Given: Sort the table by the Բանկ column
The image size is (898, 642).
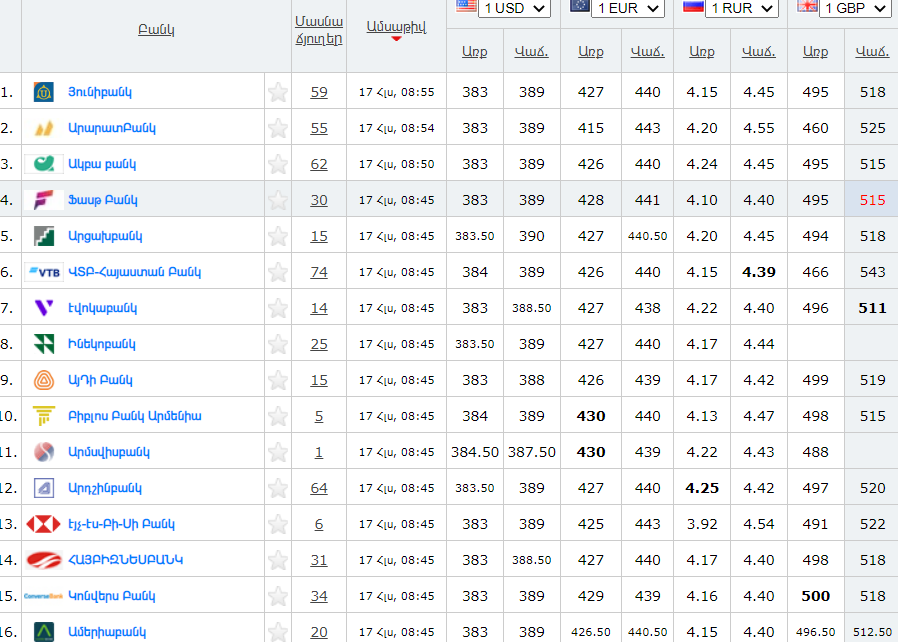Looking at the screenshot, I should pos(156,30).
